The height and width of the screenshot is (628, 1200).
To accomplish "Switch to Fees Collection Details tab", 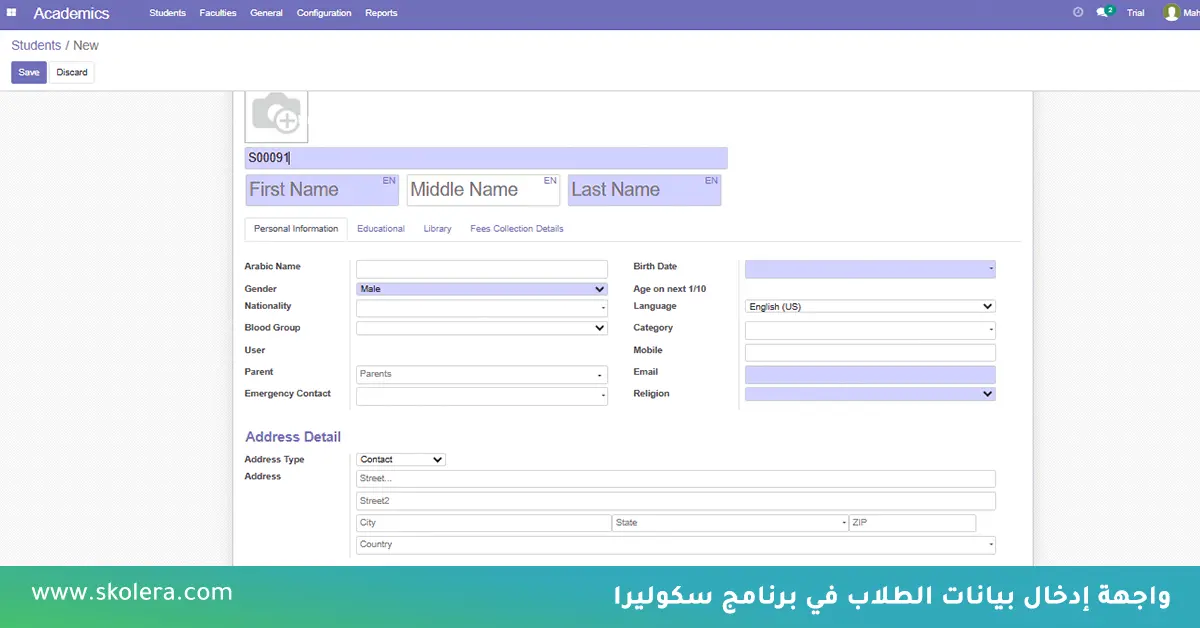I will (x=516, y=229).
